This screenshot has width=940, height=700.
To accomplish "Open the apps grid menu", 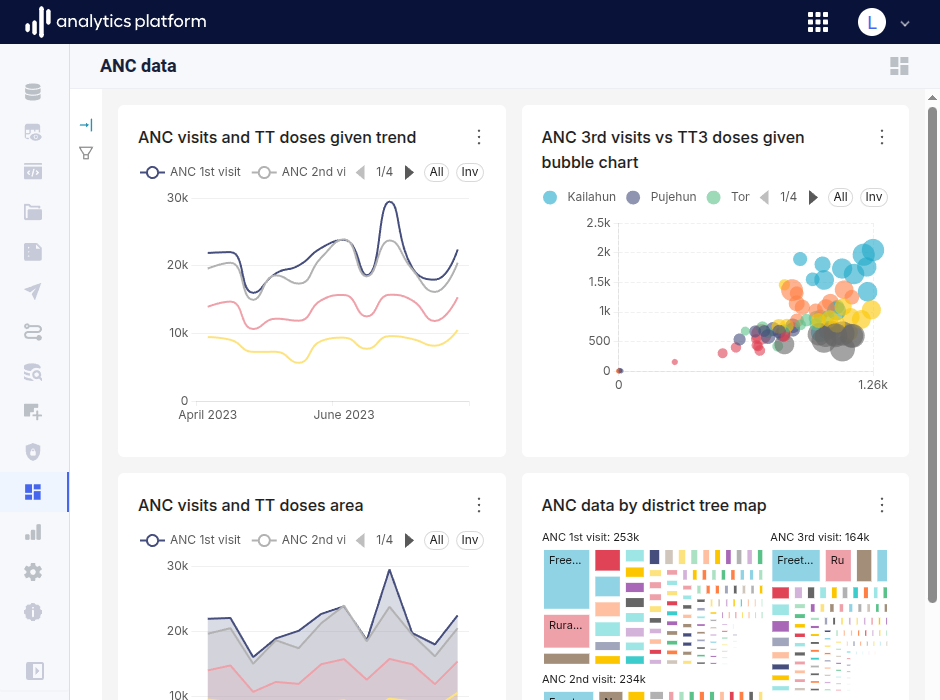I will click(x=818, y=22).
